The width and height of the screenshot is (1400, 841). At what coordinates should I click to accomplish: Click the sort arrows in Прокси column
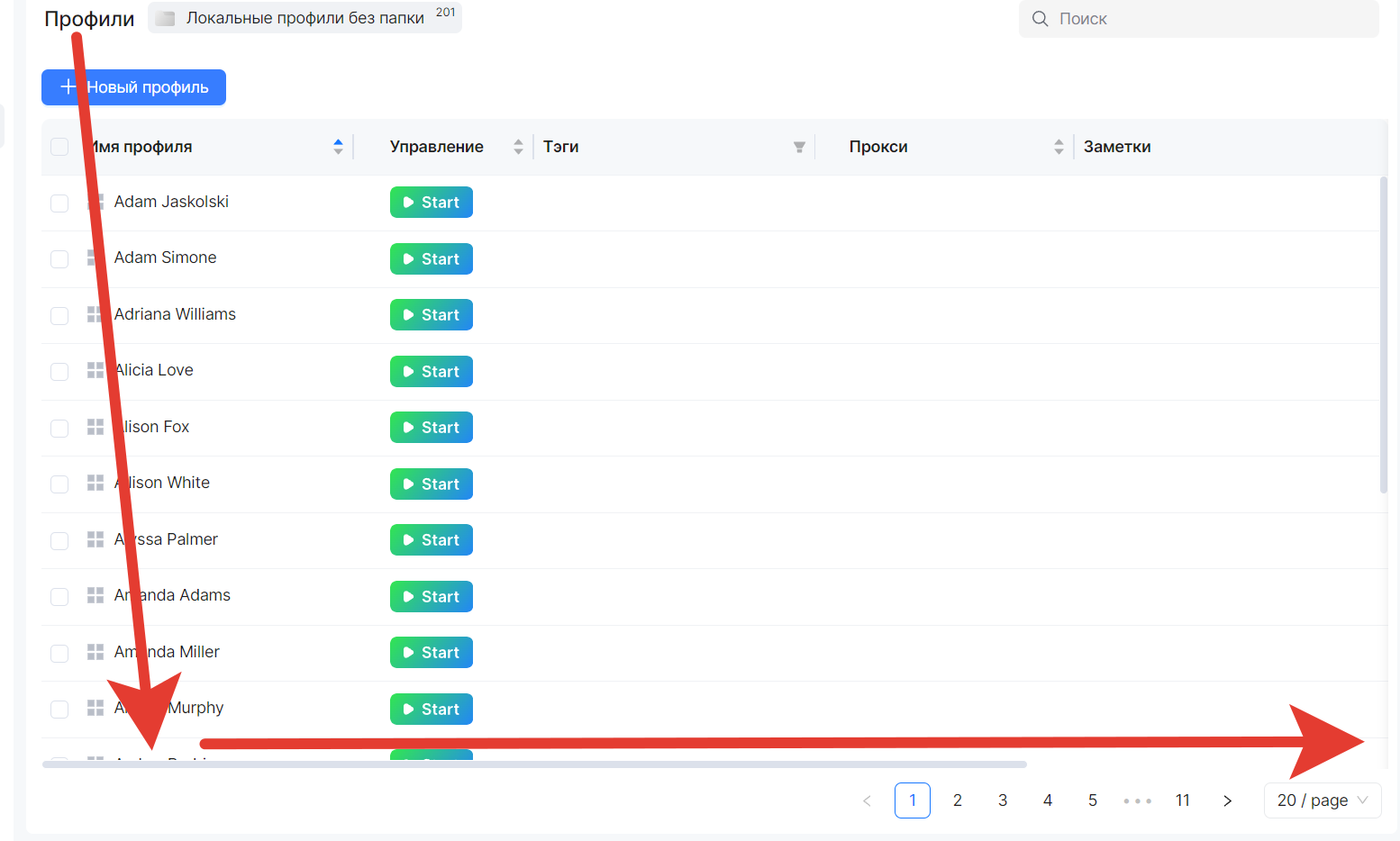pos(1059,147)
